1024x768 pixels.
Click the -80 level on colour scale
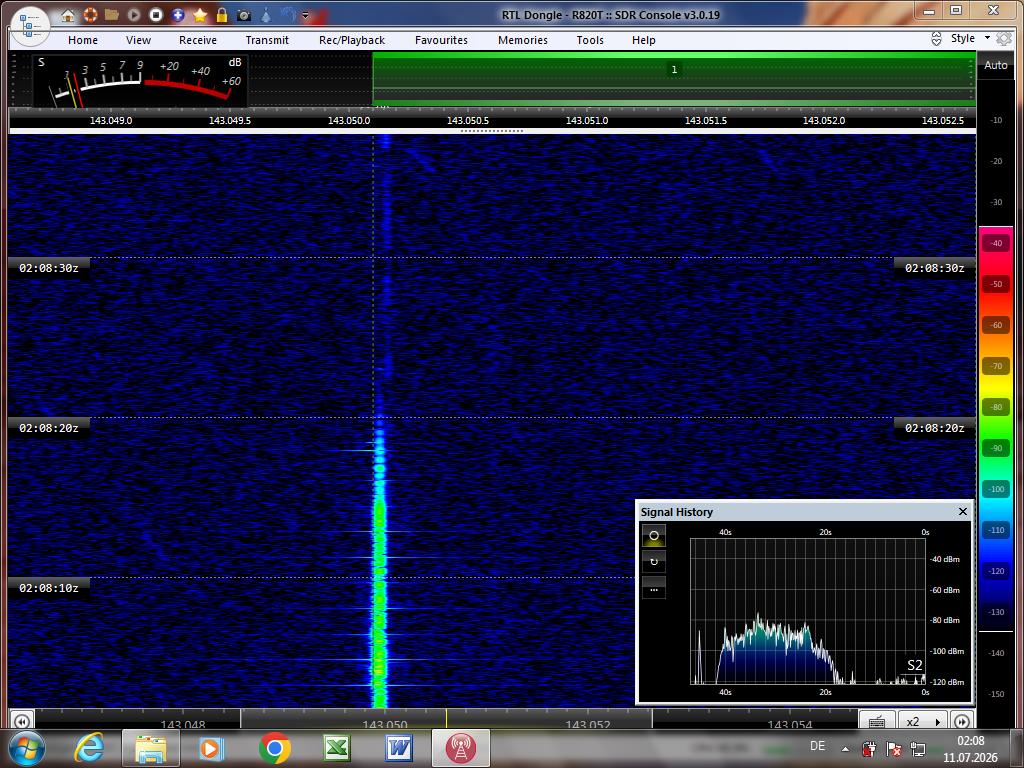[x=996, y=407]
